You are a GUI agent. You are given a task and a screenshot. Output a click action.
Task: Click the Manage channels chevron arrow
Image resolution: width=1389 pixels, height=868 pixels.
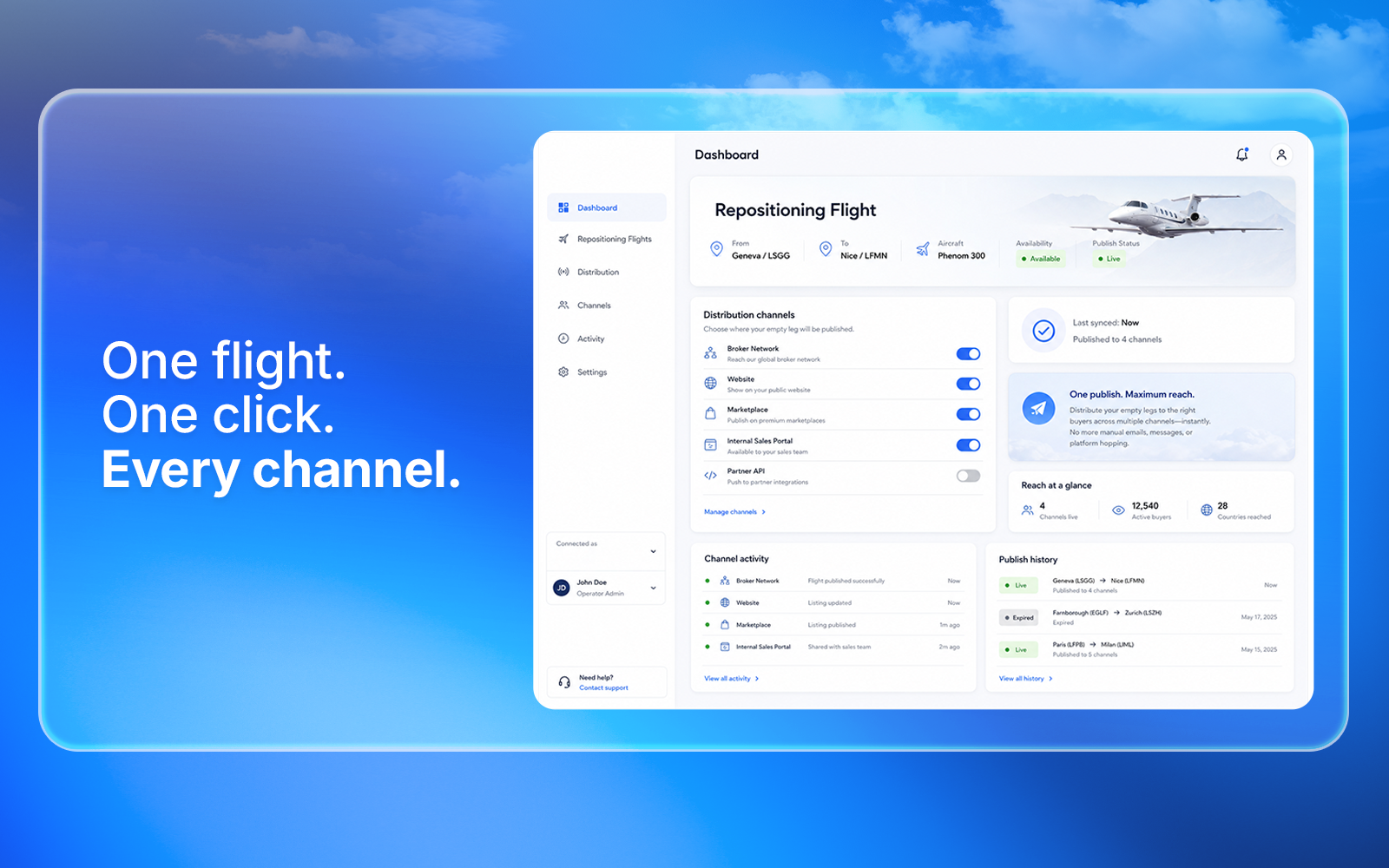pos(764,512)
